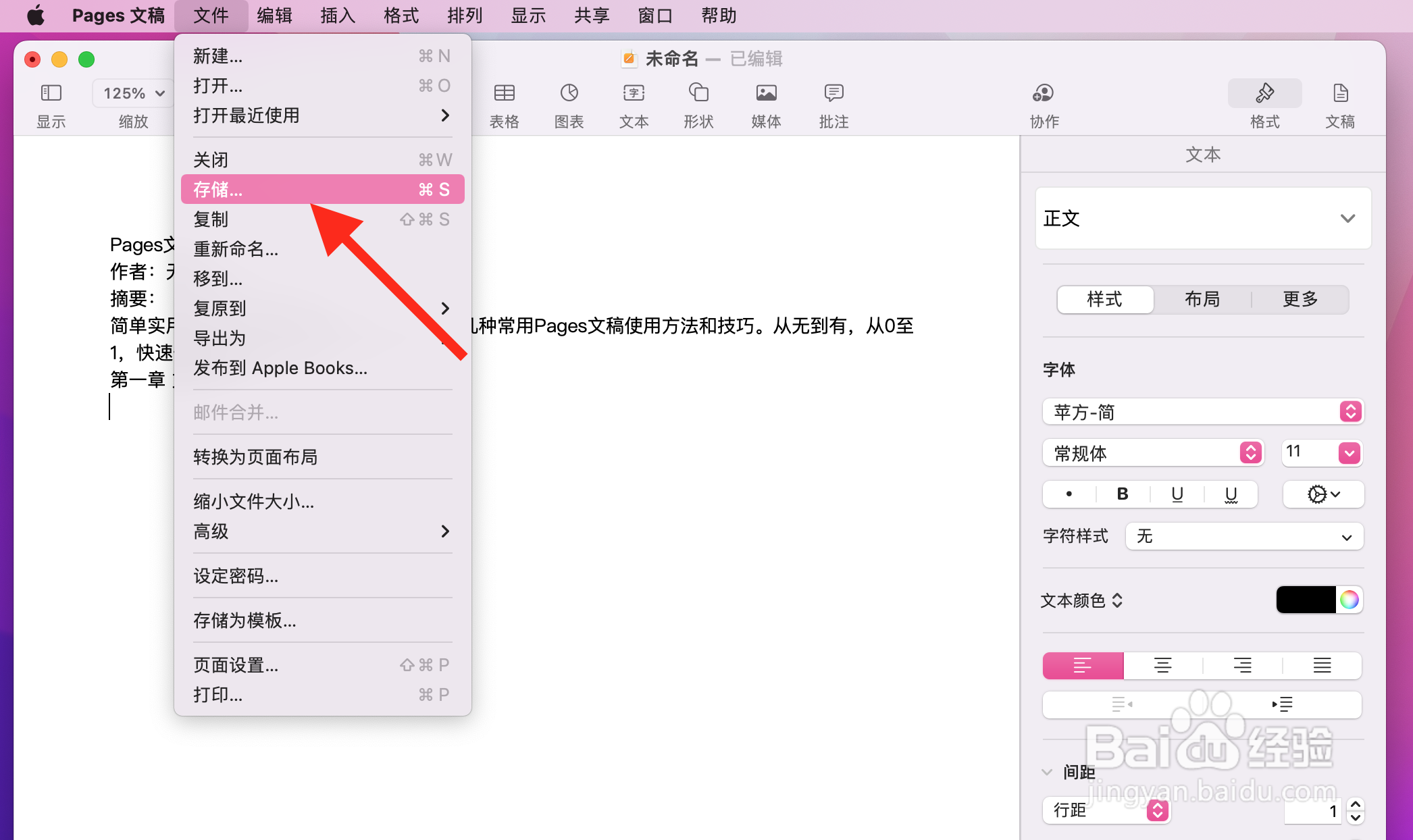This screenshot has width=1413, height=840.
Task: Open advanced text options gear icon
Action: tap(1323, 494)
